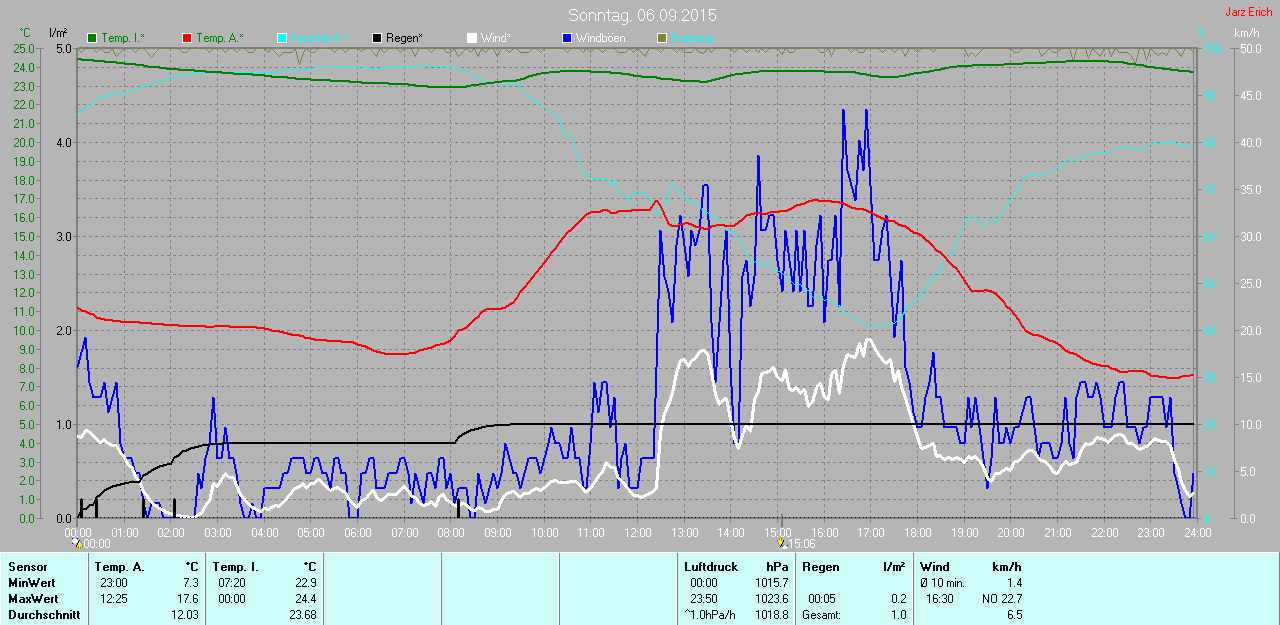Click the outdoor minimum value '7.3'
The image size is (1280, 625).
[190, 582]
